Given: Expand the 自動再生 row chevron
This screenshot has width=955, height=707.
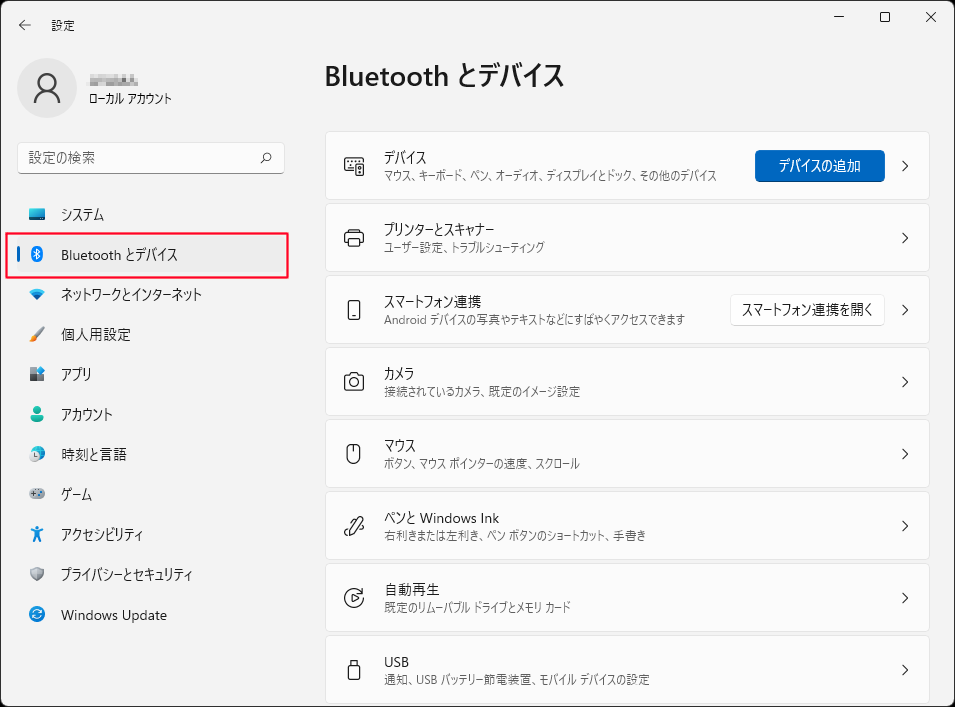Looking at the screenshot, I should (905, 597).
